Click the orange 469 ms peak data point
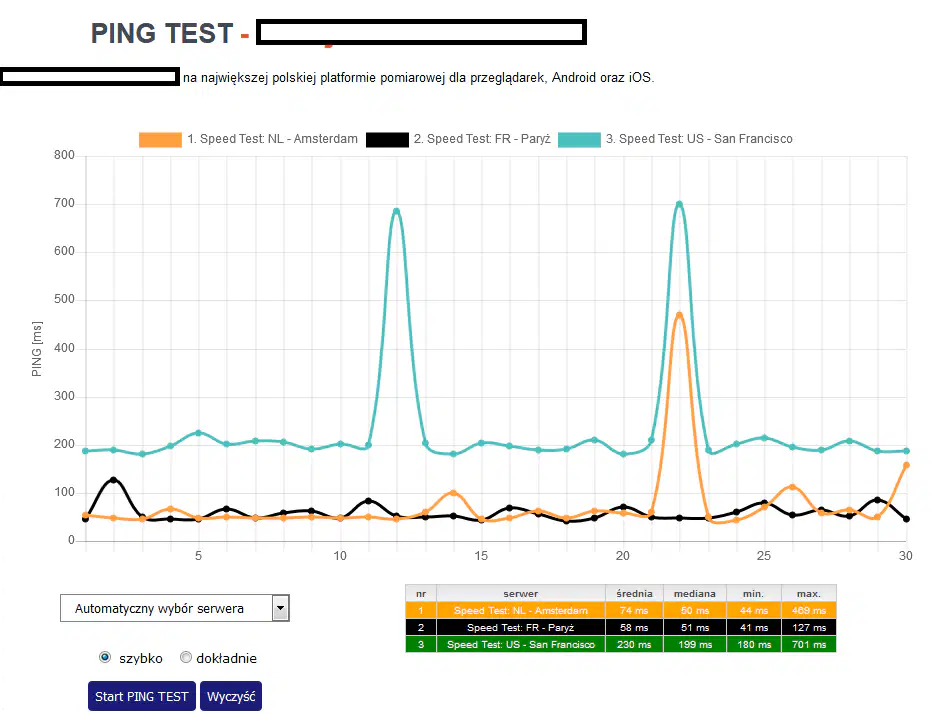 coord(680,315)
